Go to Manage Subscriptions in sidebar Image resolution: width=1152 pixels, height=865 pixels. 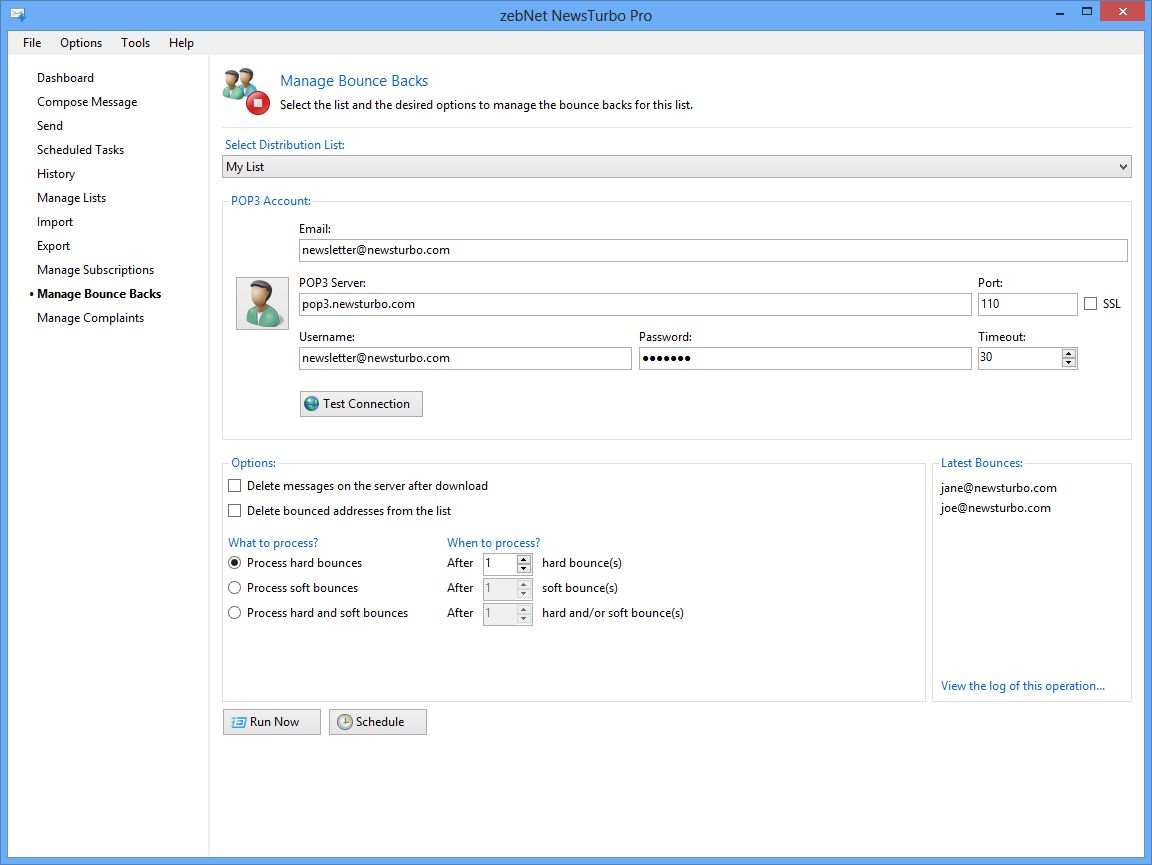coord(95,270)
